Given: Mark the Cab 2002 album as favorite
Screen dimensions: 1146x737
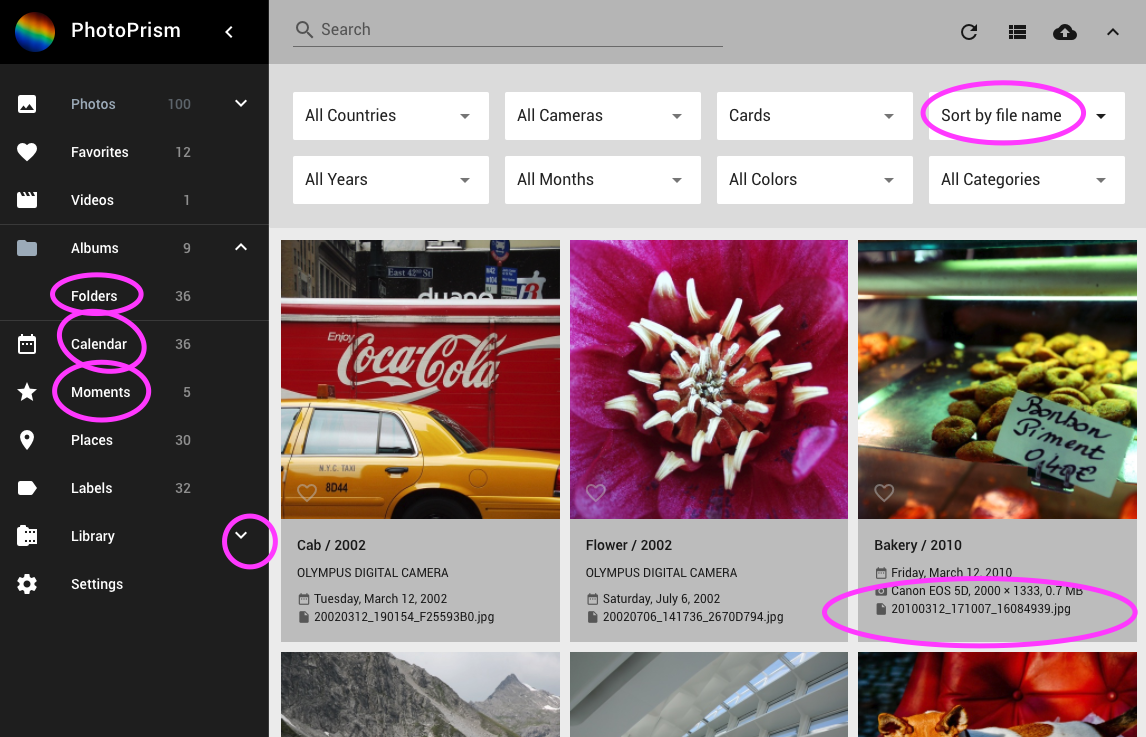Looking at the screenshot, I should 307,493.
